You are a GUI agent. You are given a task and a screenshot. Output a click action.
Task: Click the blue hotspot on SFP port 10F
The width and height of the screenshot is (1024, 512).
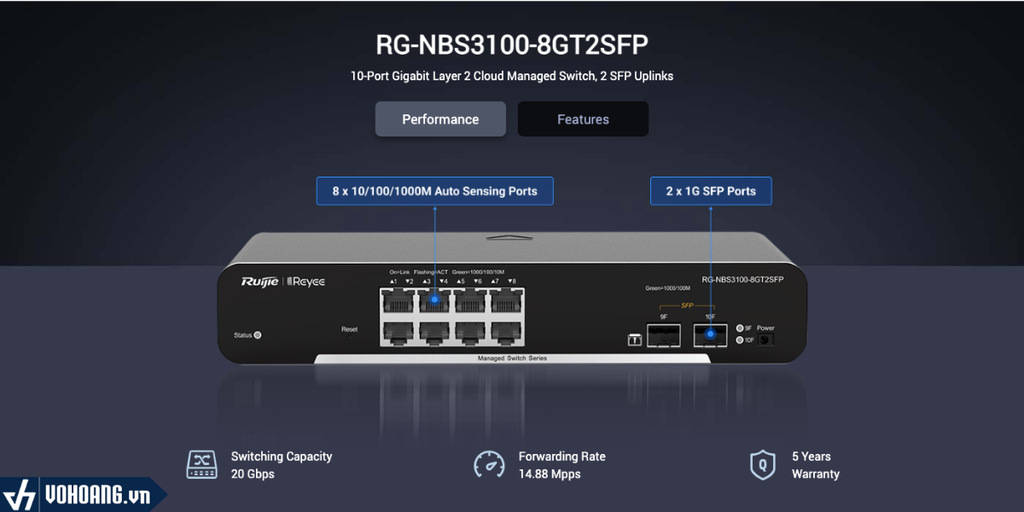(x=711, y=336)
